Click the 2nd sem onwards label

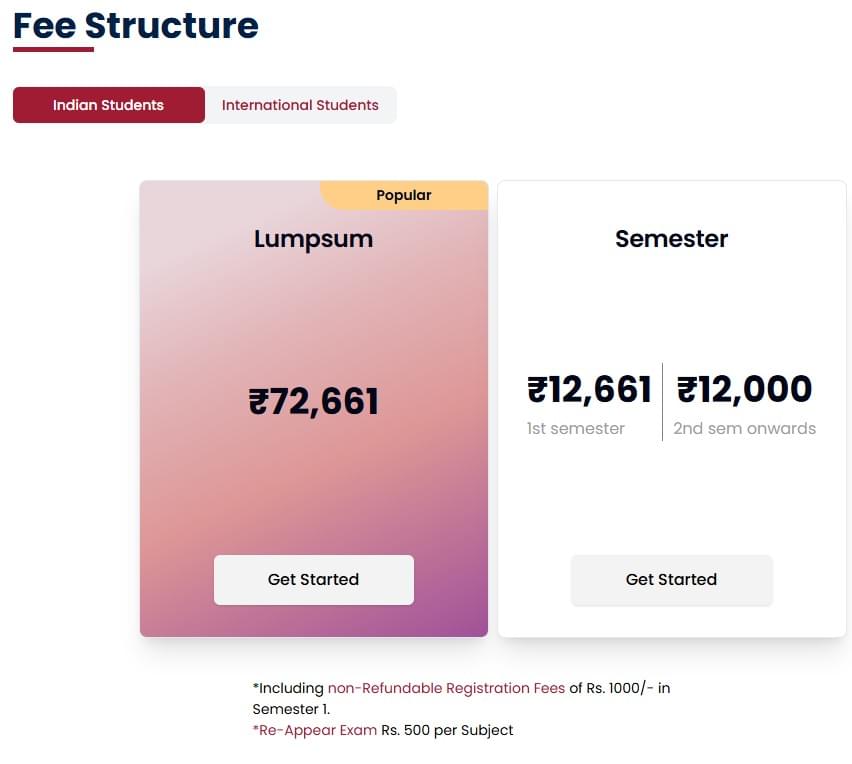[744, 428]
